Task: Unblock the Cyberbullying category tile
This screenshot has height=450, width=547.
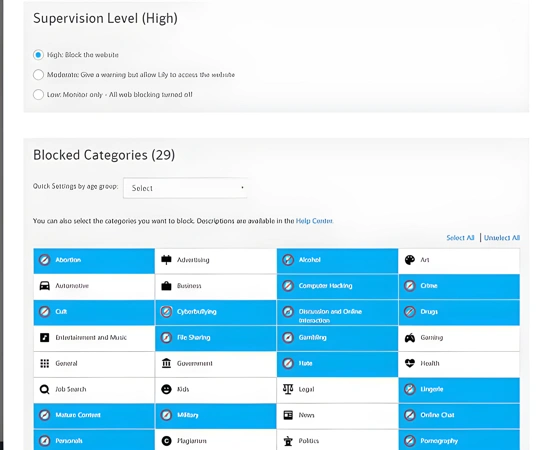Action: point(216,312)
